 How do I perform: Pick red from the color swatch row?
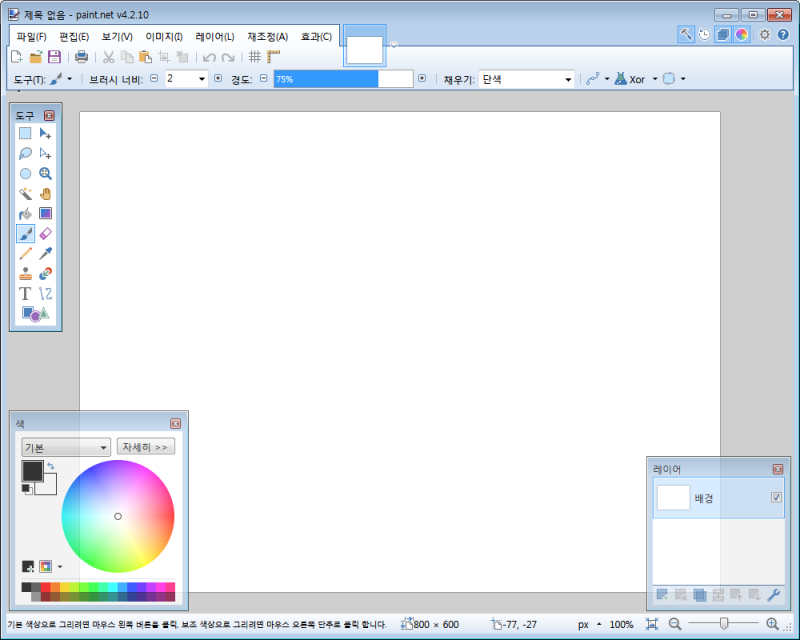pyautogui.click(x=46, y=587)
